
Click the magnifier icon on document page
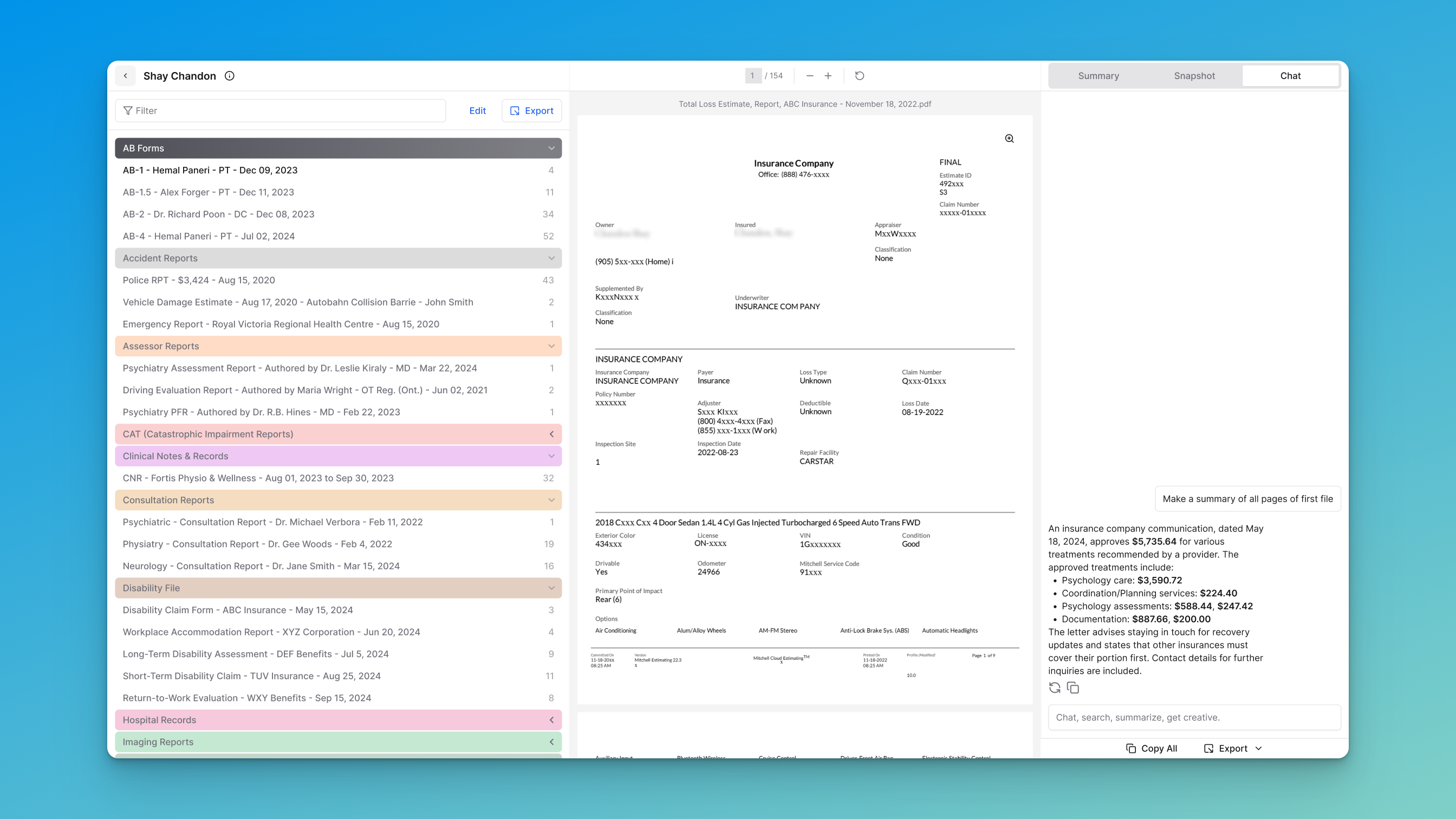1010,139
